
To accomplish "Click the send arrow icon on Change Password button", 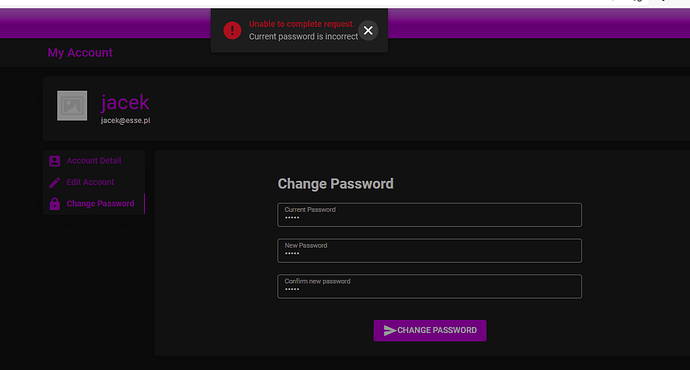I will [390, 330].
